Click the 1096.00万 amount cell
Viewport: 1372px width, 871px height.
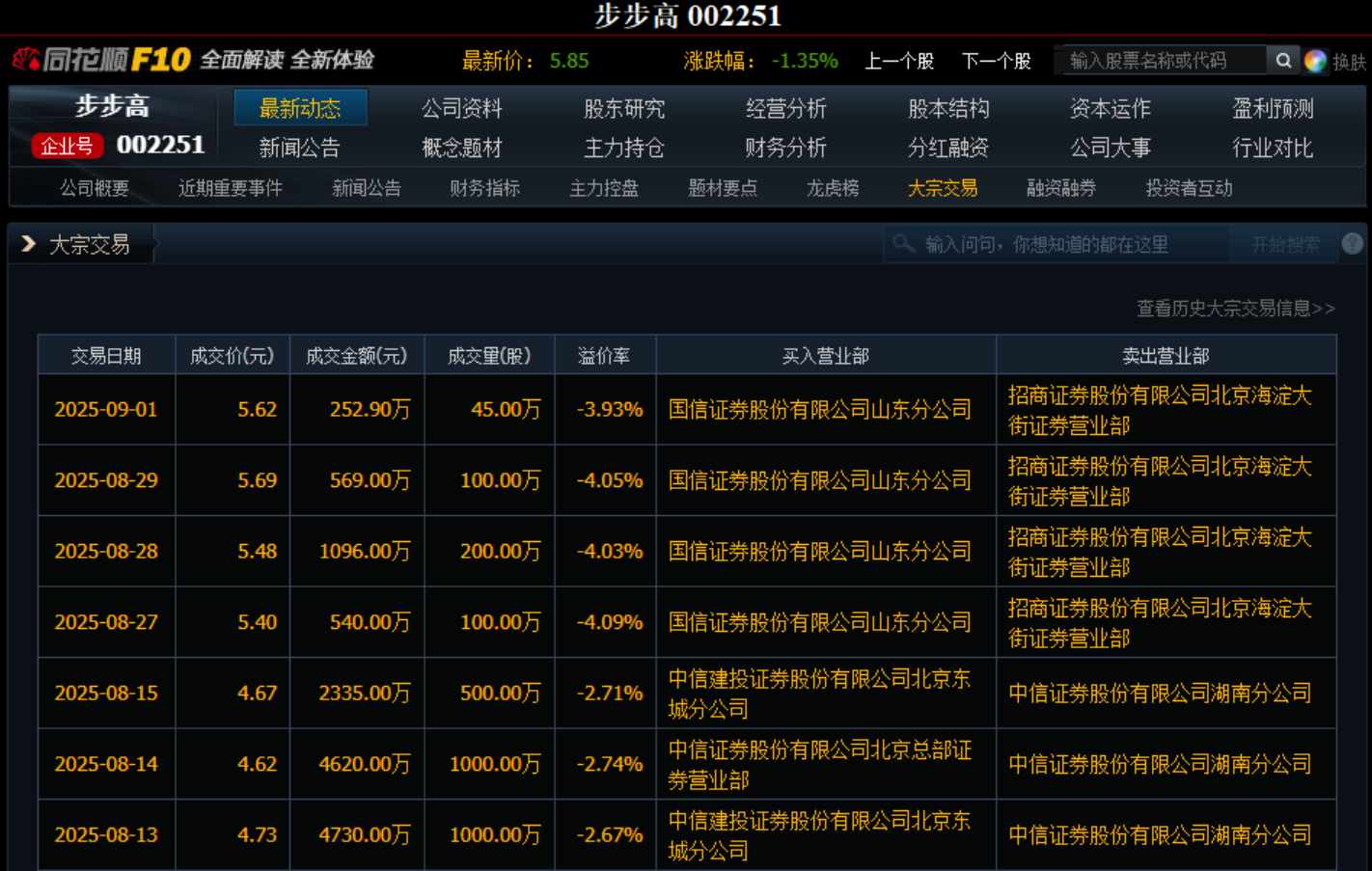[x=357, y=552]
